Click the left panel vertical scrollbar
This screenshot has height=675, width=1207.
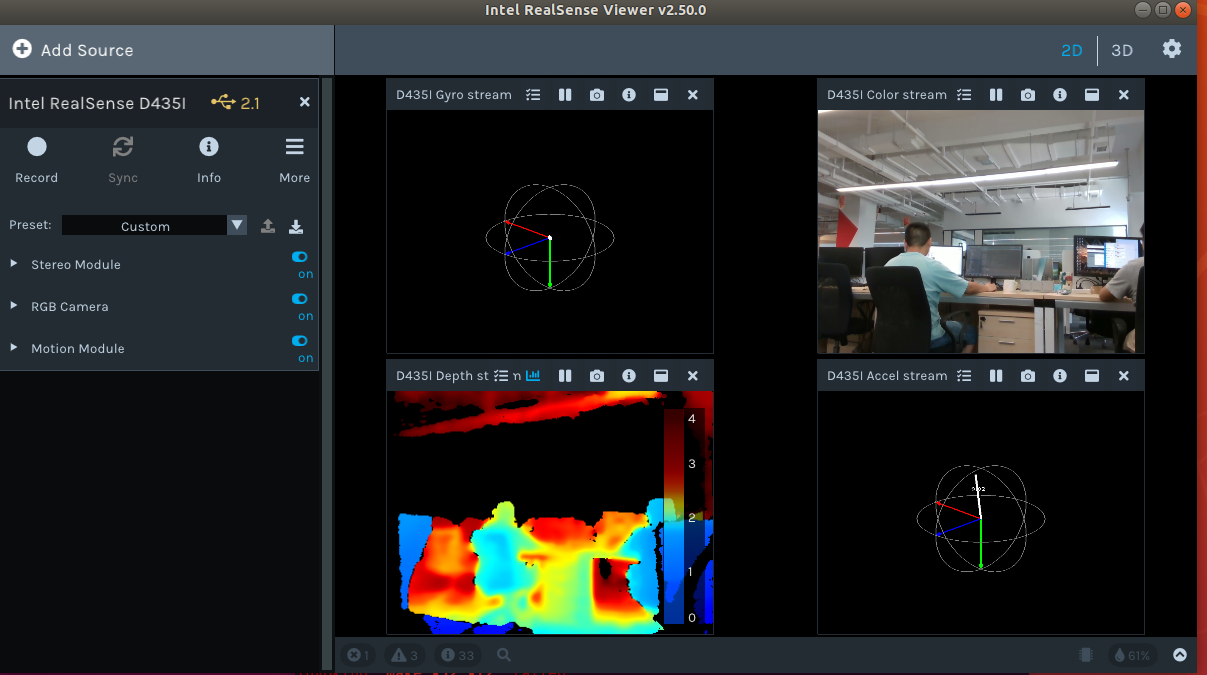coord(327,374)
